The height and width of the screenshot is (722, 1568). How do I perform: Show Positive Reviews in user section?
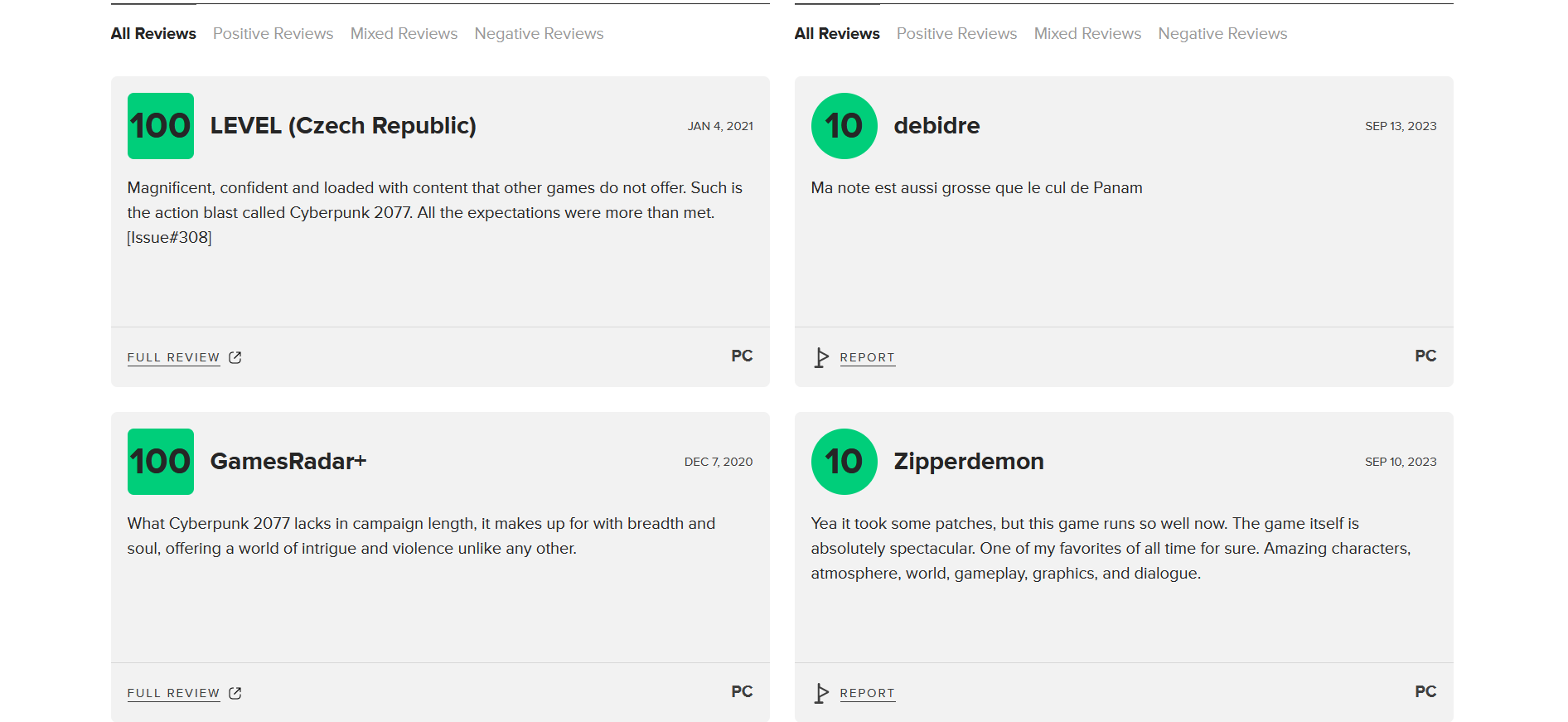(957, 34)
